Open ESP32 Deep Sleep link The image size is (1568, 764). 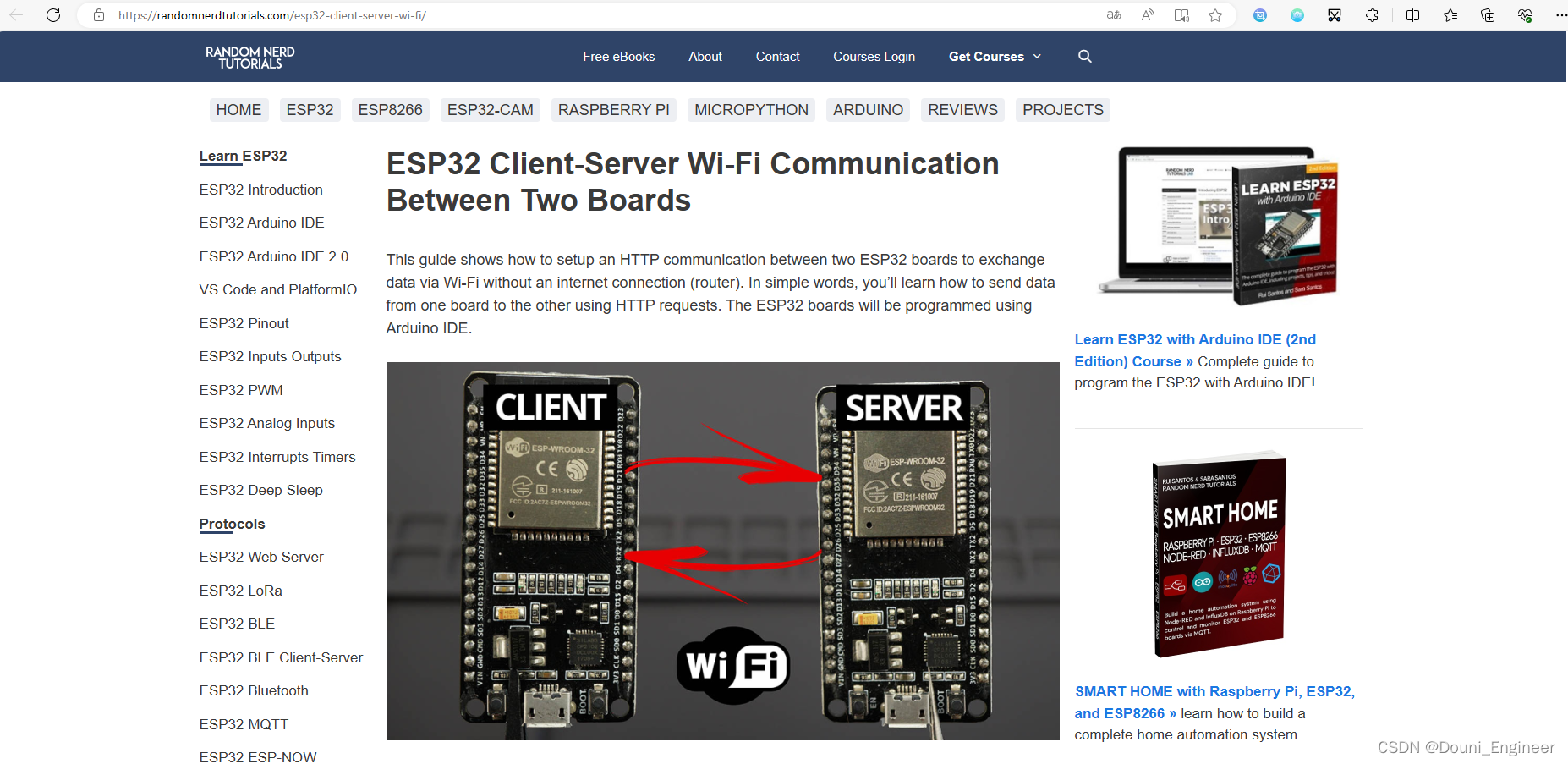(261, 490)
